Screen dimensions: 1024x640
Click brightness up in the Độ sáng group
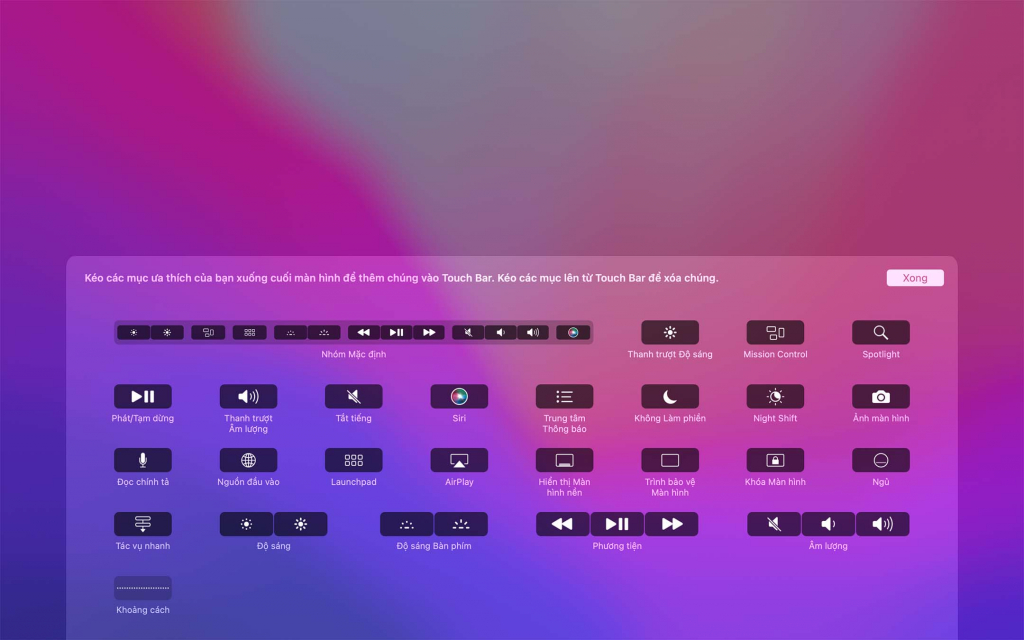tap(300, 524)
